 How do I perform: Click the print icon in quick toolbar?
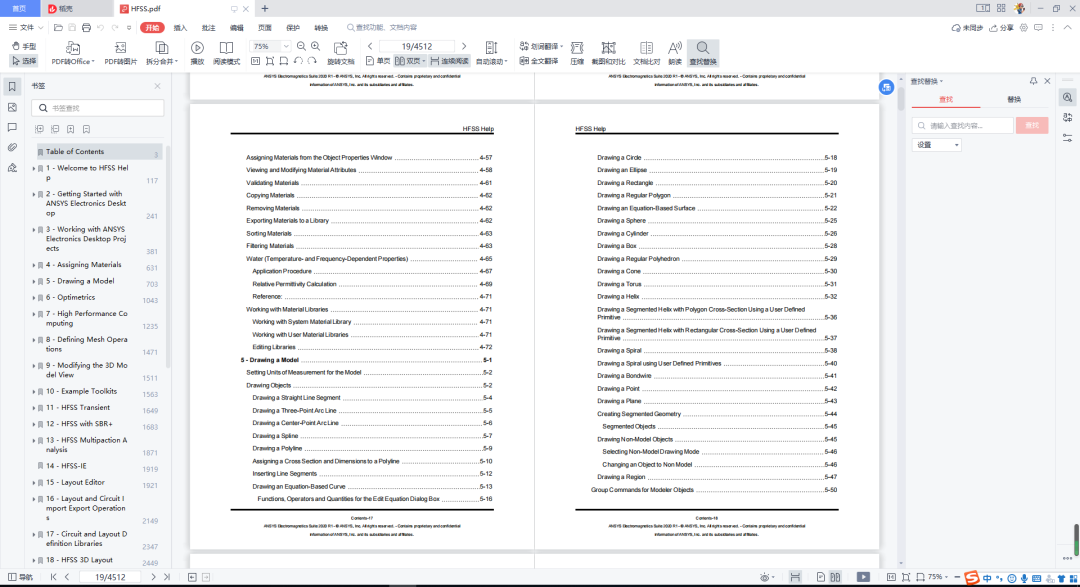[x=86, y=28]
